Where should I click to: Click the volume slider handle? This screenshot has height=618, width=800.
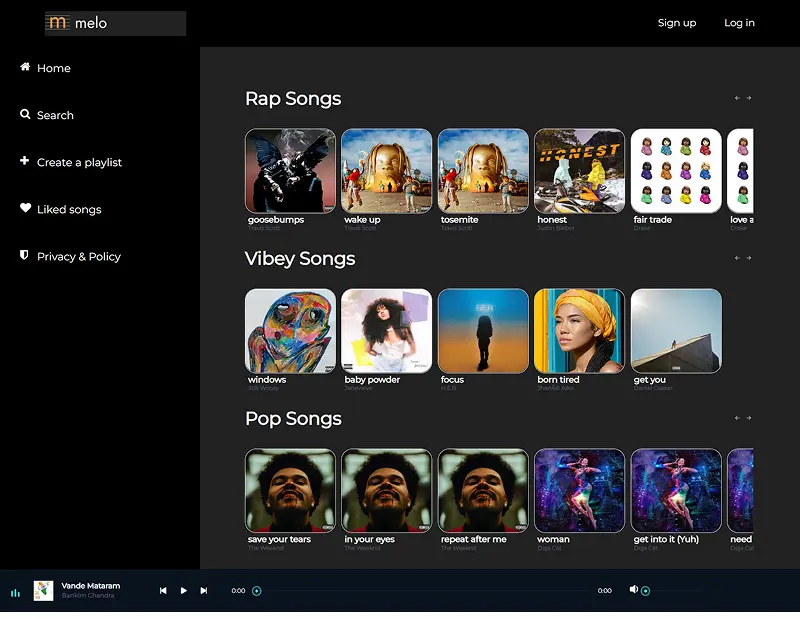(645, 591)
